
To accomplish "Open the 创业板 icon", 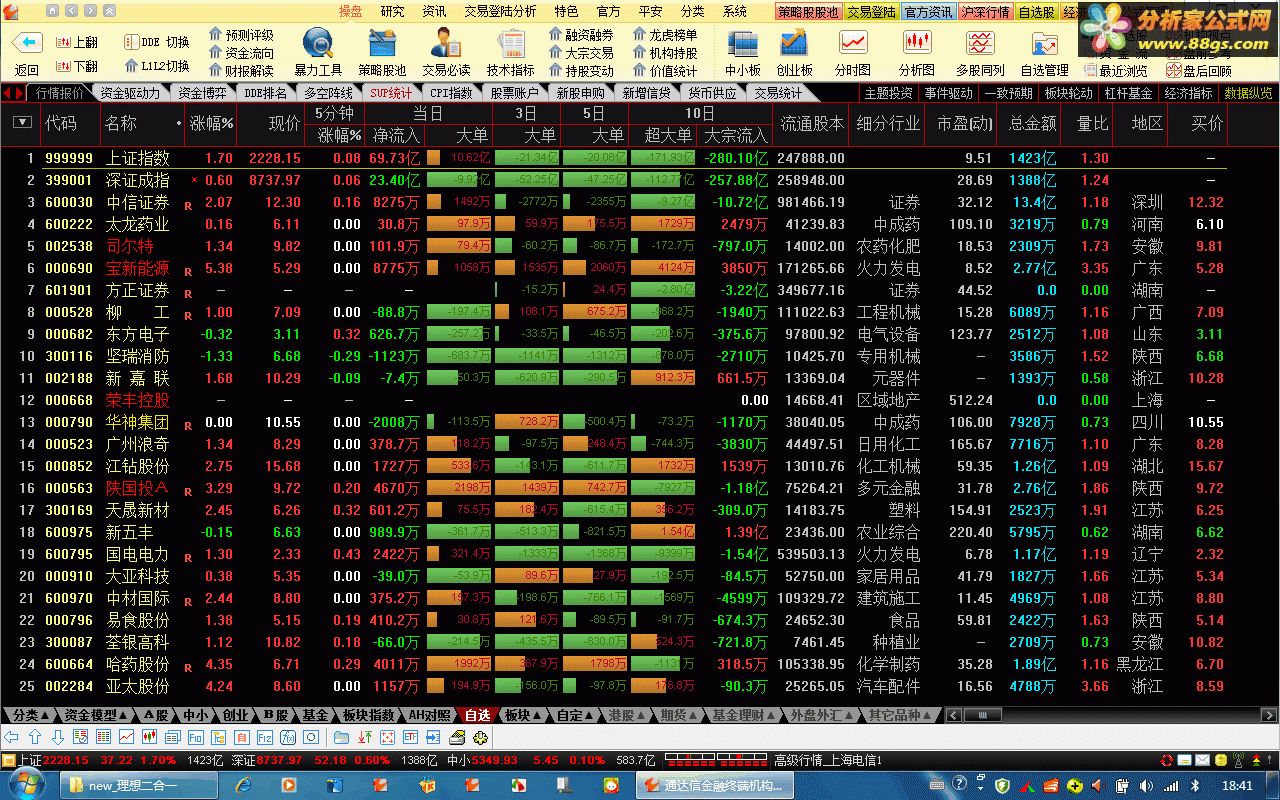I will 794,43.
